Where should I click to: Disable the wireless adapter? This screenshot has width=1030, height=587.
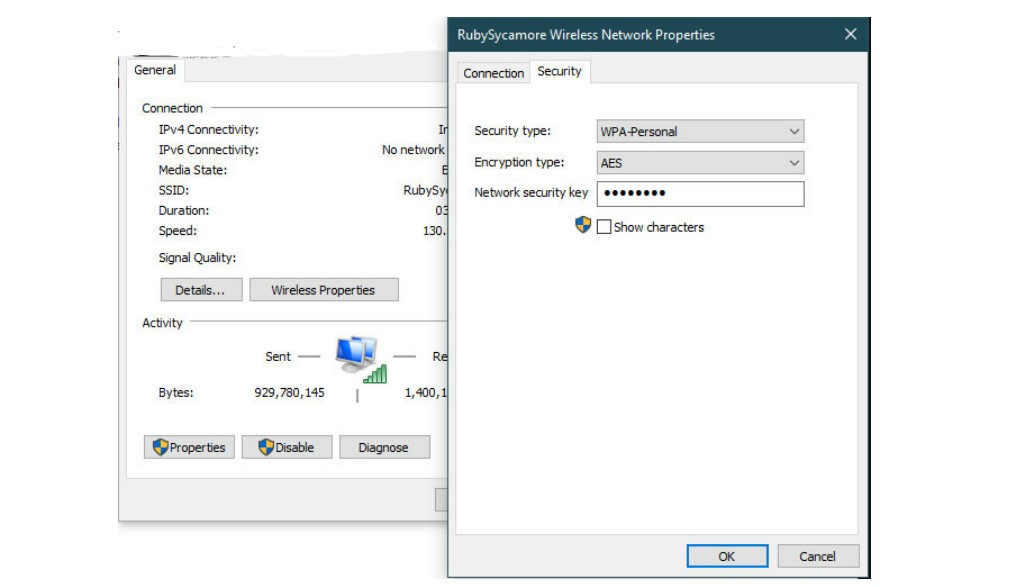[287, 447]
